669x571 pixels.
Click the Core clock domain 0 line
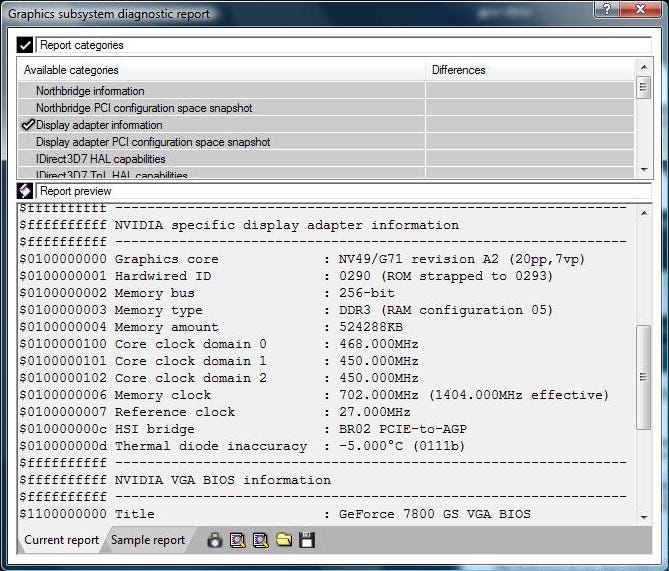[x=219, y=344]
